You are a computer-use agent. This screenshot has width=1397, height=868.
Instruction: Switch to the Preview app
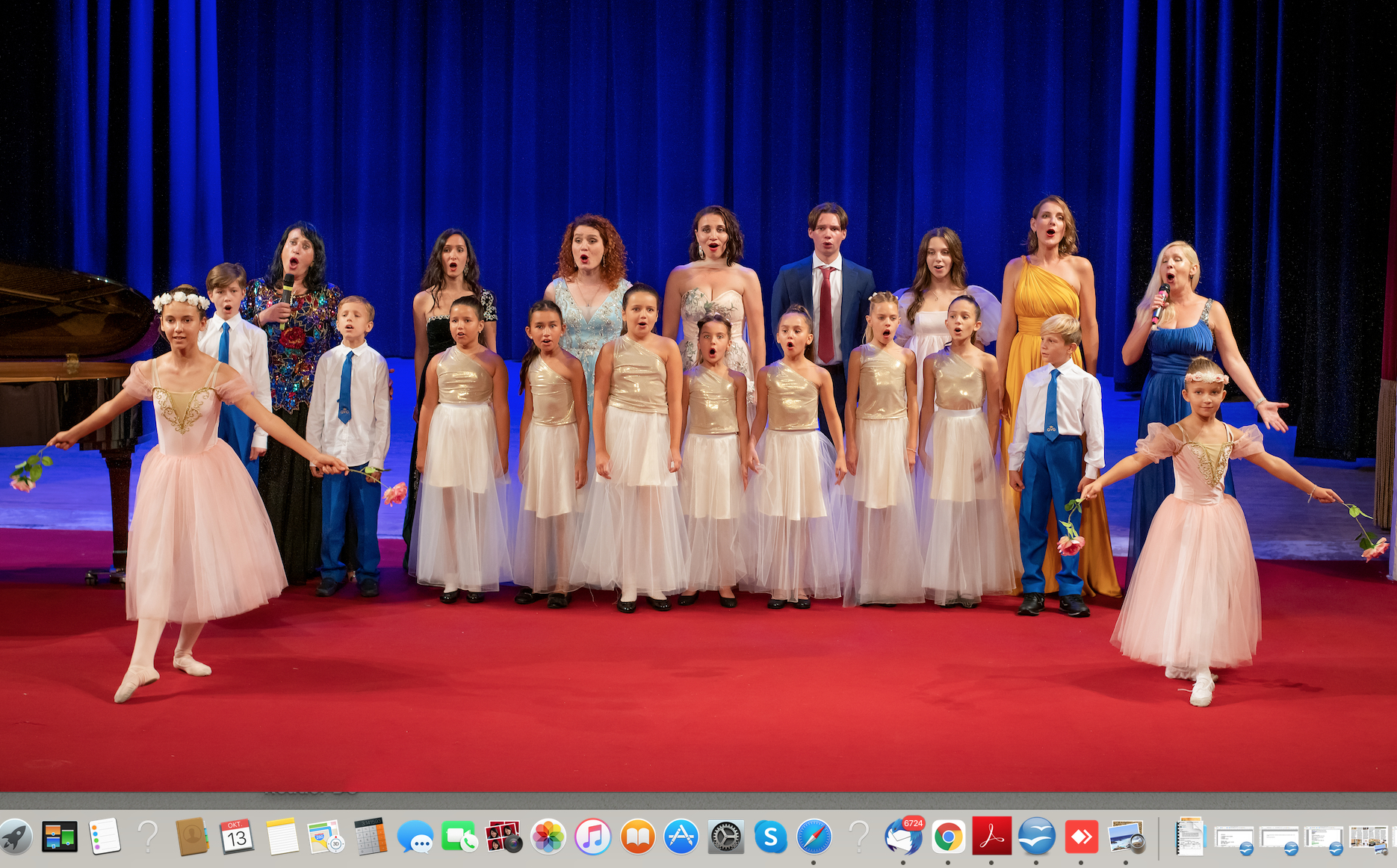coord(1126,837)
